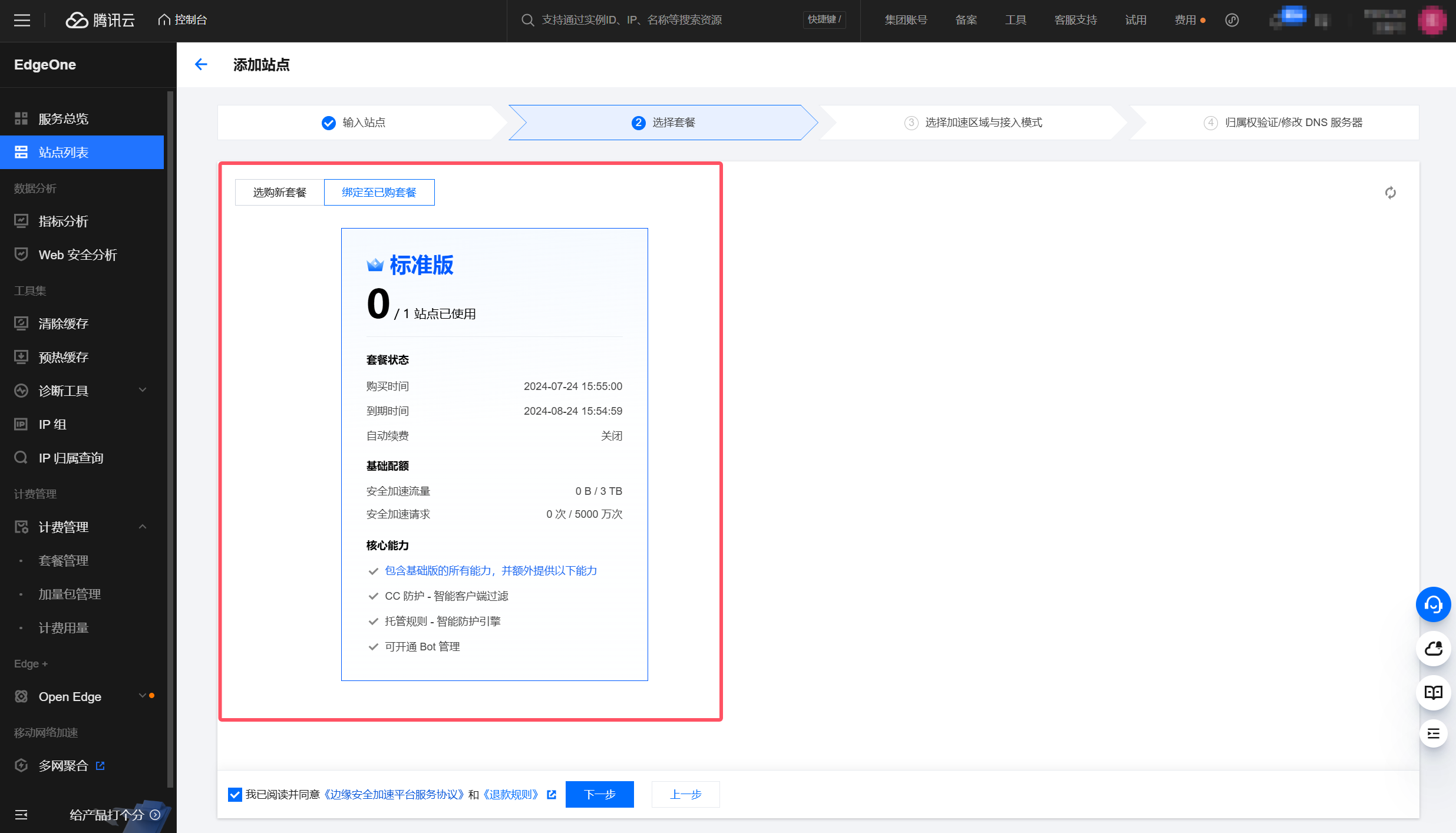Open 诊断工具 (Diagnostic Tools) panel
This screenshot has width=1456, height=833.
pos(84,390)
